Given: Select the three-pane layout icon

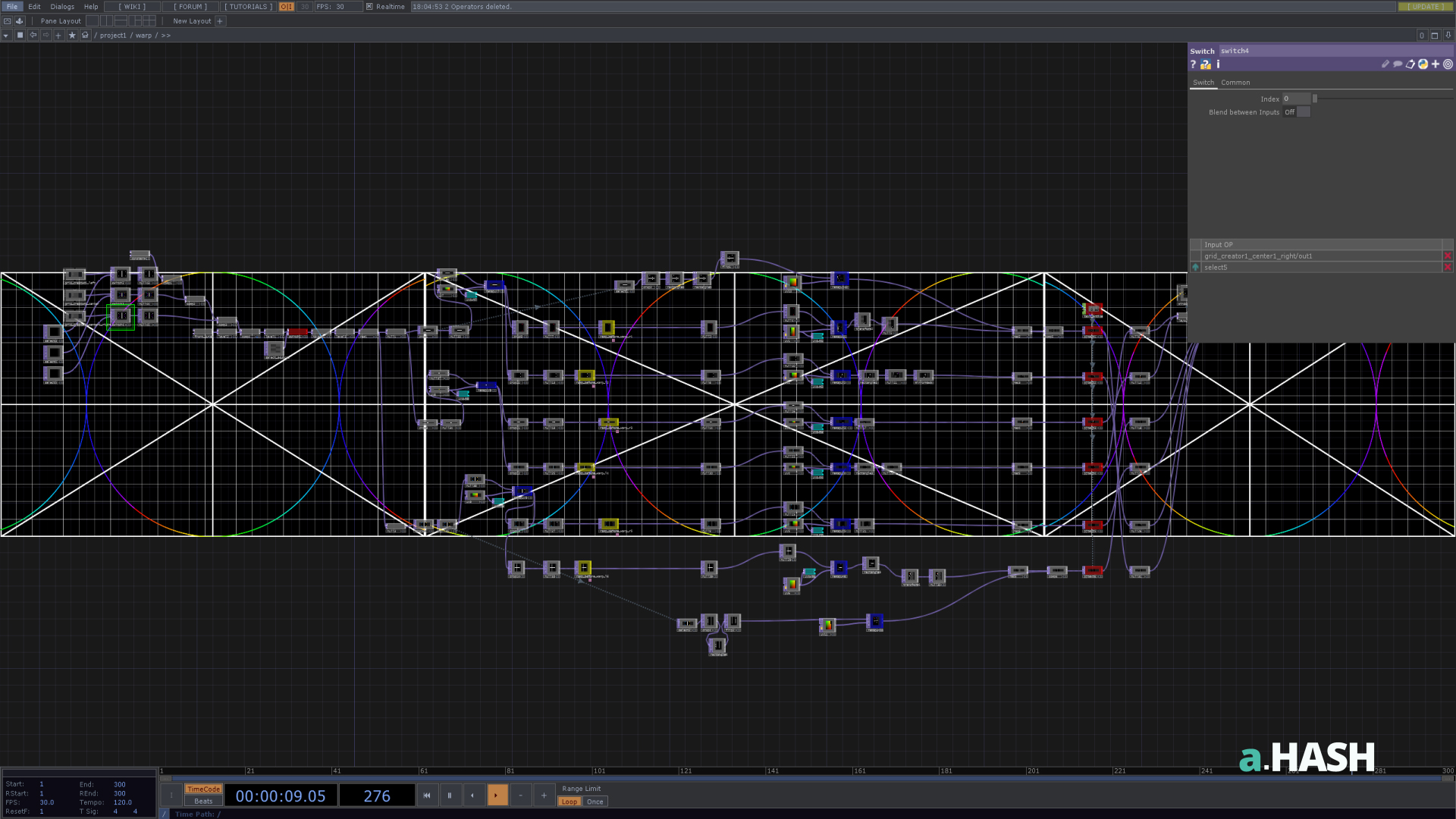Looking at the screenshot, I should [135, 21].
